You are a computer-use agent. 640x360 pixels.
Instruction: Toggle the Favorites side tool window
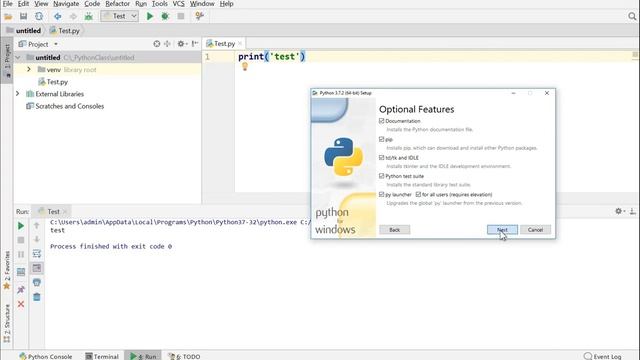click(x=7, y=270)
